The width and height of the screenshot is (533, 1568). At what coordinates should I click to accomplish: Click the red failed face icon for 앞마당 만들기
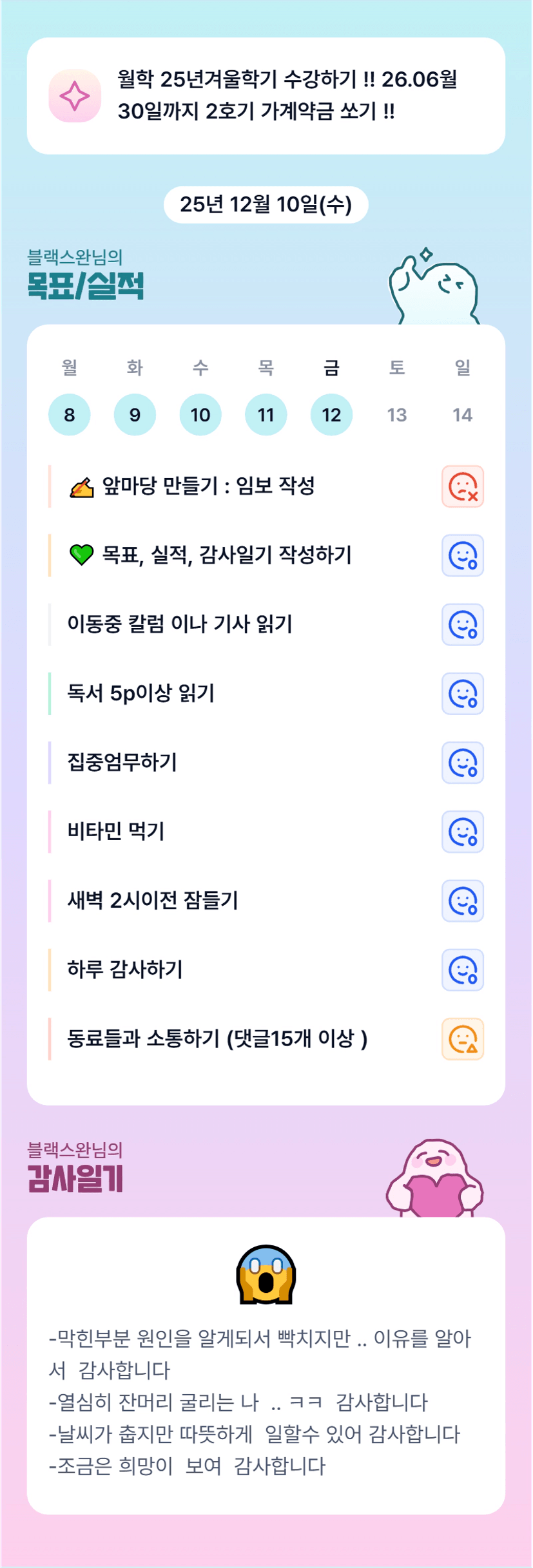coord(462,486)
